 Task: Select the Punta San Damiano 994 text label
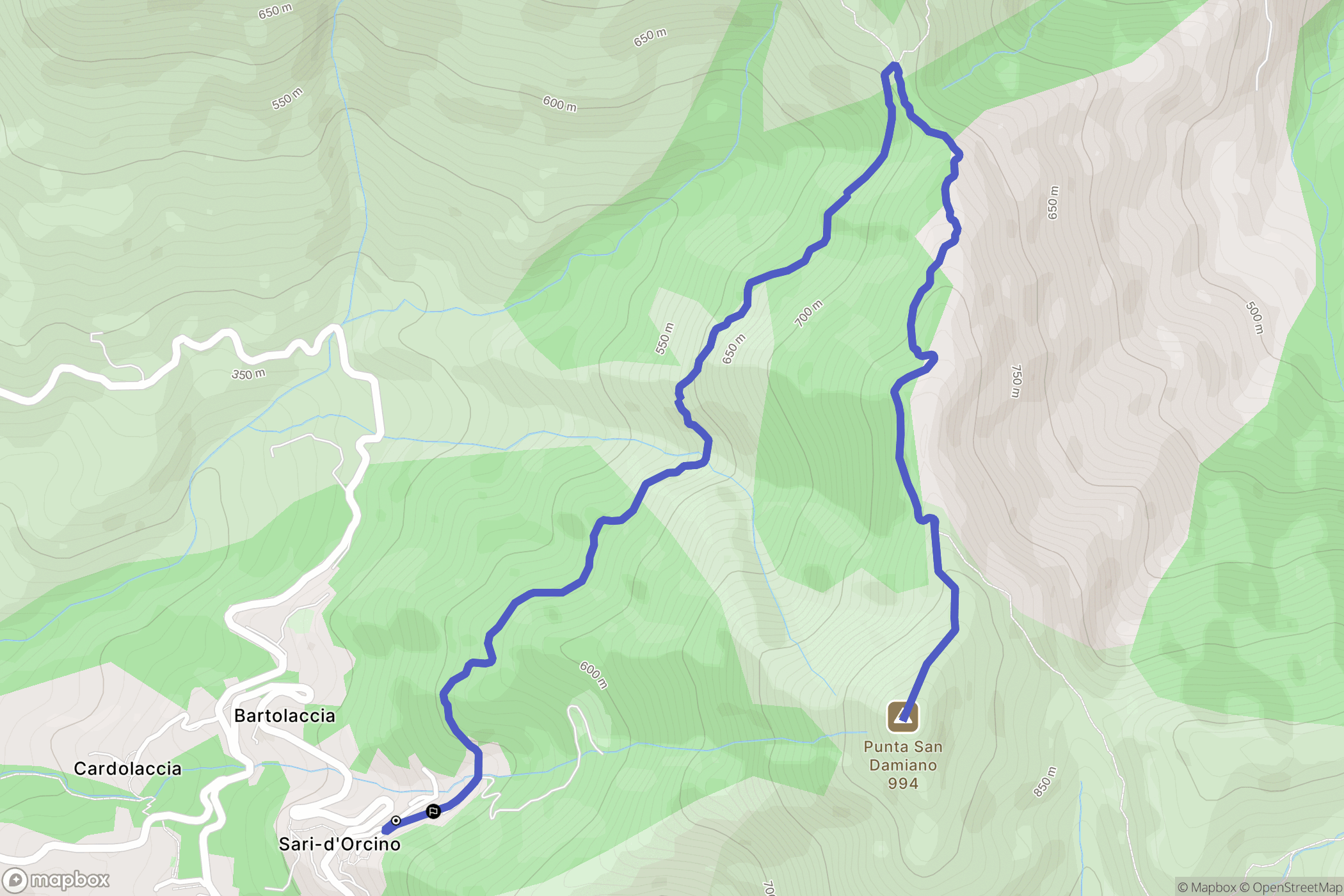coord(903,765)
